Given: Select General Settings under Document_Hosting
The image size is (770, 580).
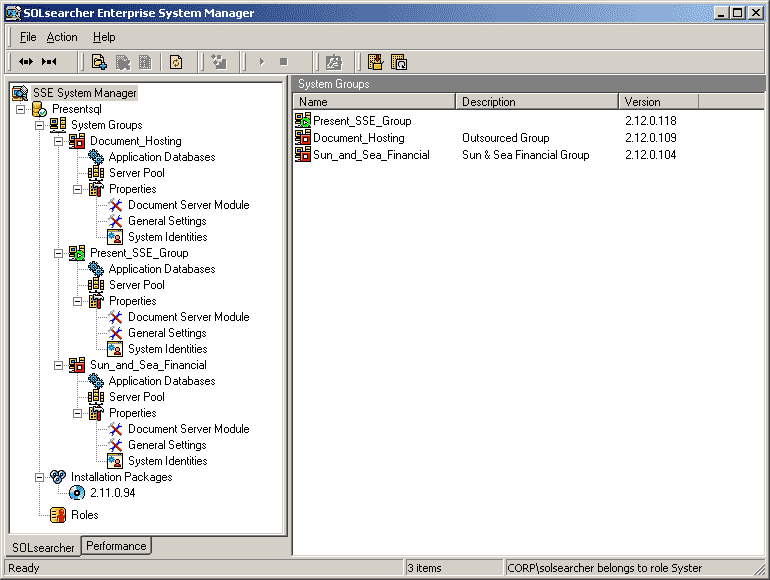Looking at the screenshot, I should [167, 221].
